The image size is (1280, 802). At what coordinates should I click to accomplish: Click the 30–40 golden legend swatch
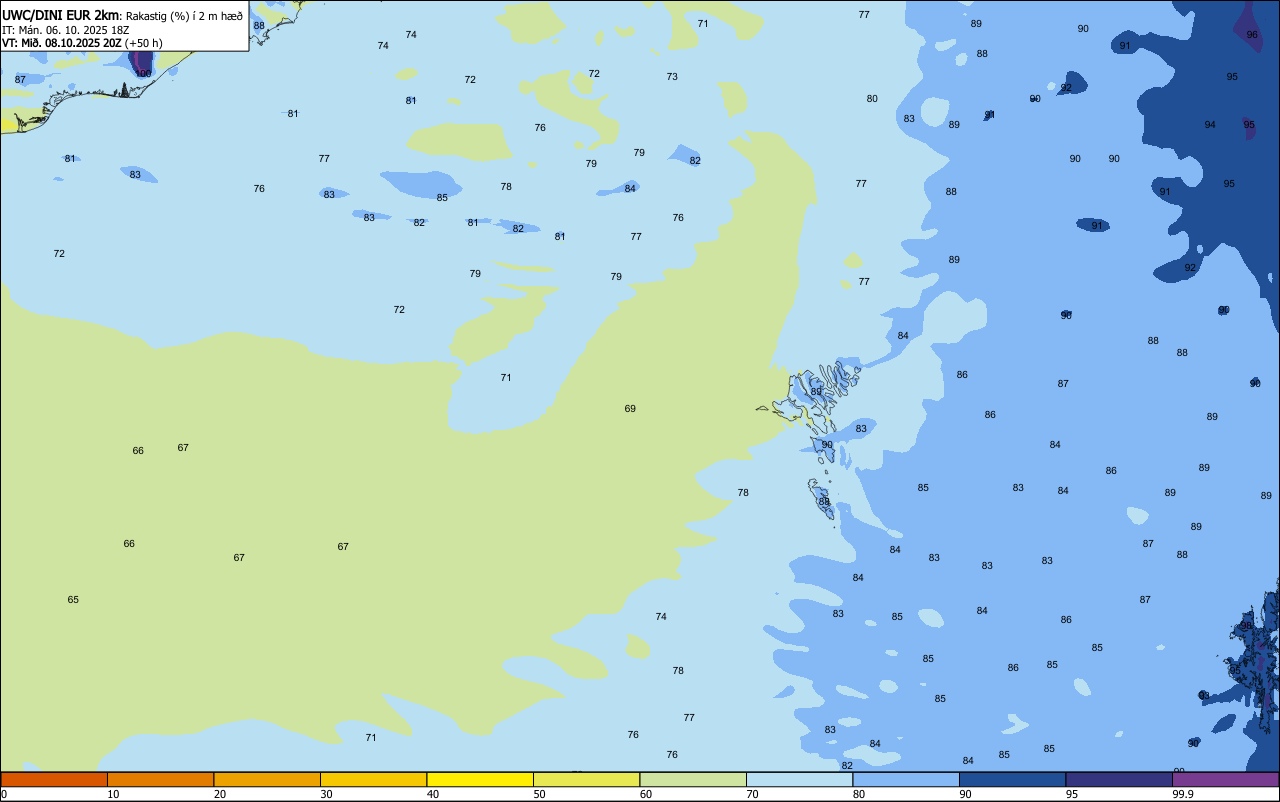[373, 779]
